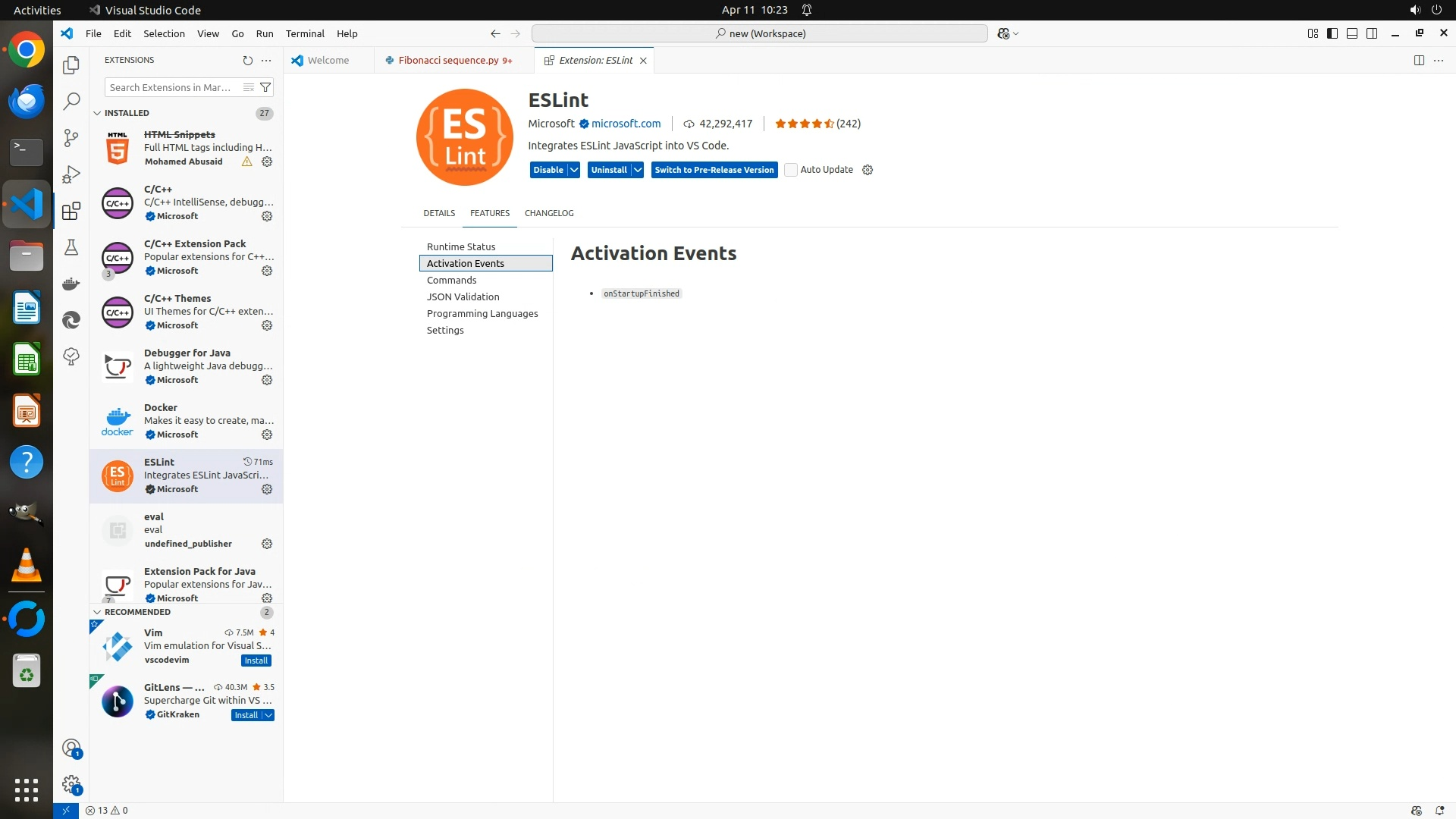This screenshot has height=819, width=1456.
Task: Split the editor to the right
Action: tap(1419, 60)
